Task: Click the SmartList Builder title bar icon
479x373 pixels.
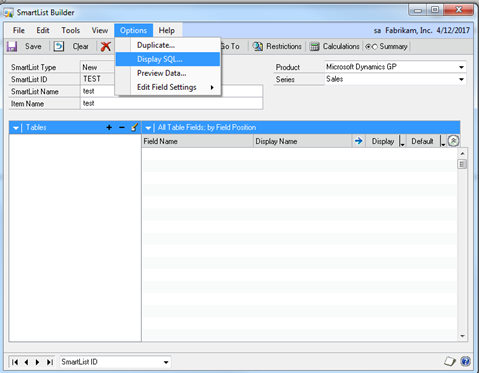Action: (9, 13)
